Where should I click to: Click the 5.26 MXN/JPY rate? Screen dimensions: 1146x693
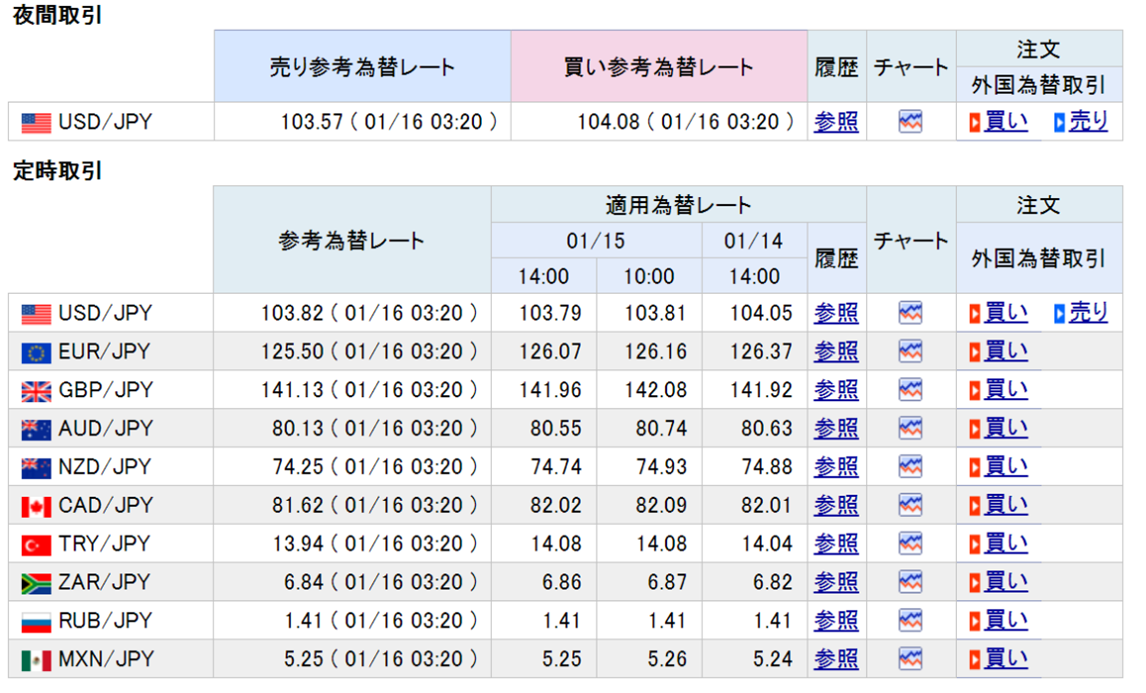(667, 659)
